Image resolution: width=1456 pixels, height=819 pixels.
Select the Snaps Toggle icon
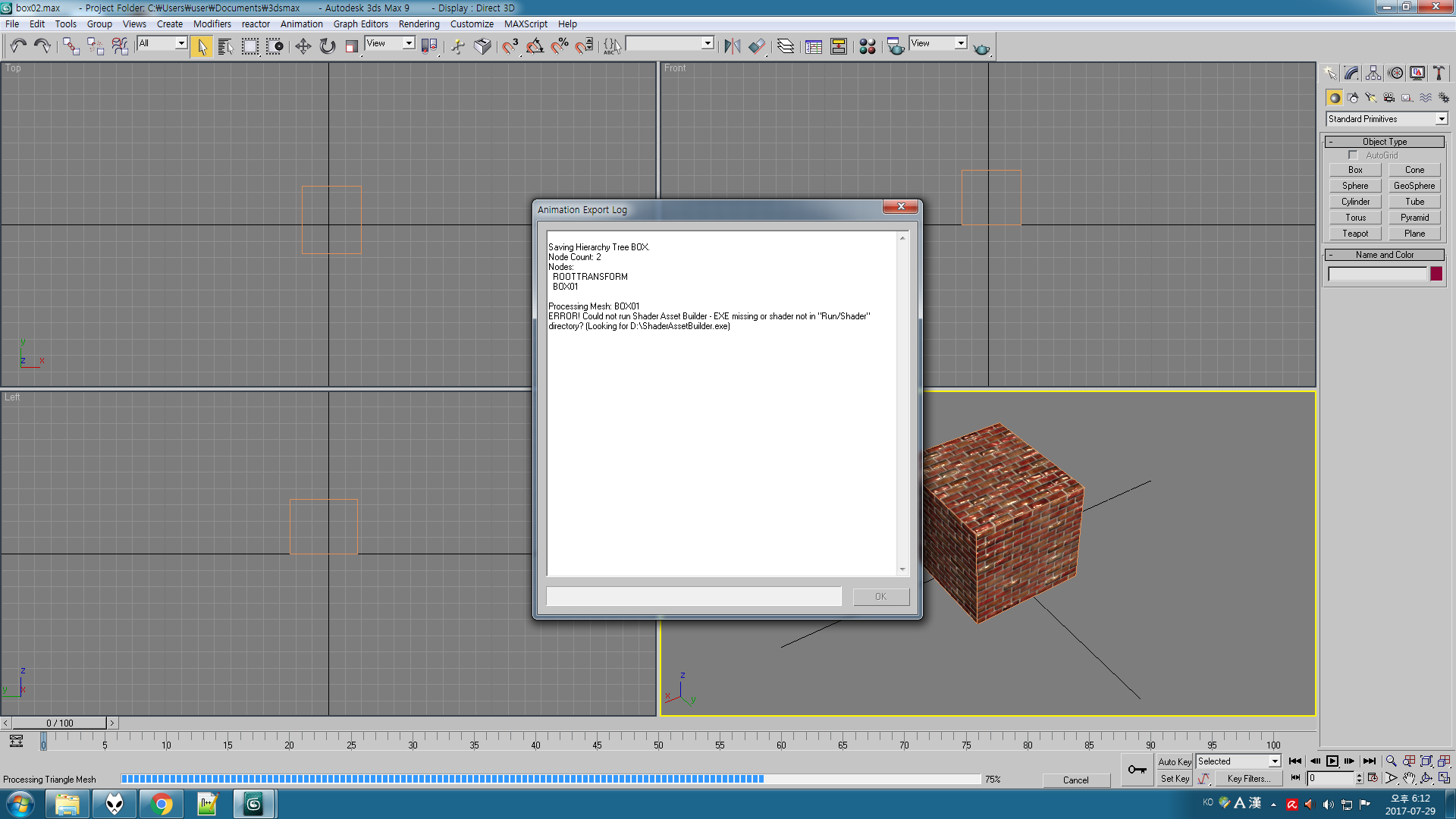click(510, 45)
